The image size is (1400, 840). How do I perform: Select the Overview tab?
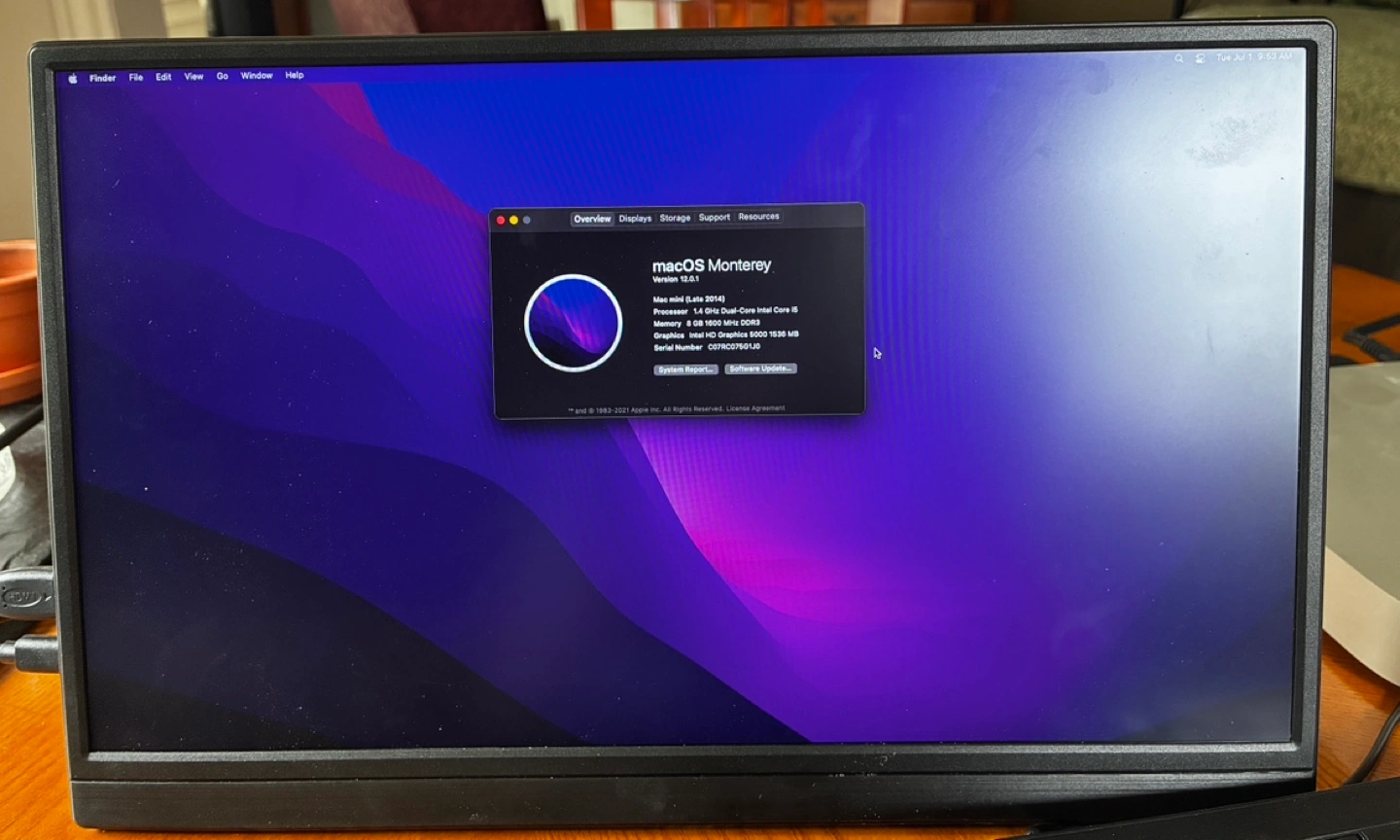click(592, 219)
